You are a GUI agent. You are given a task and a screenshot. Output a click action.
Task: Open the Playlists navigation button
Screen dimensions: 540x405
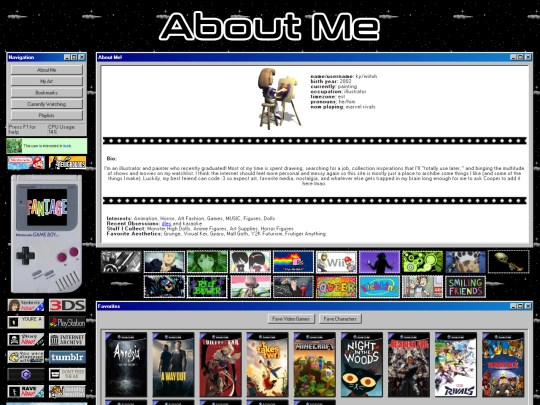(46, 115)
